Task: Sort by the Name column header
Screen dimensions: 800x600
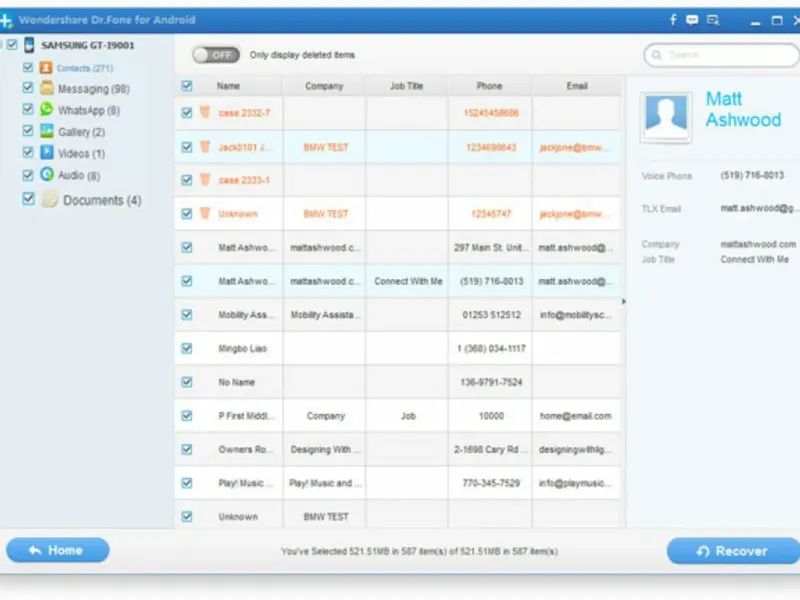Action: [228, 86]
